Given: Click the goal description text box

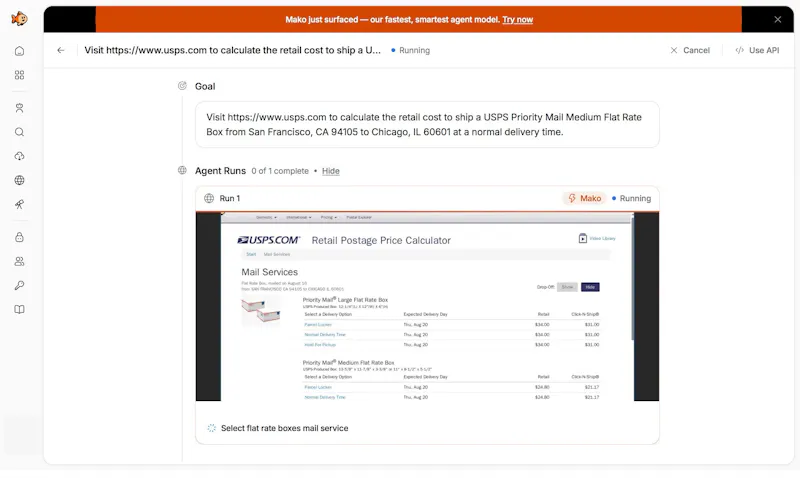Looking at the screenshot, I should [427, 124].
